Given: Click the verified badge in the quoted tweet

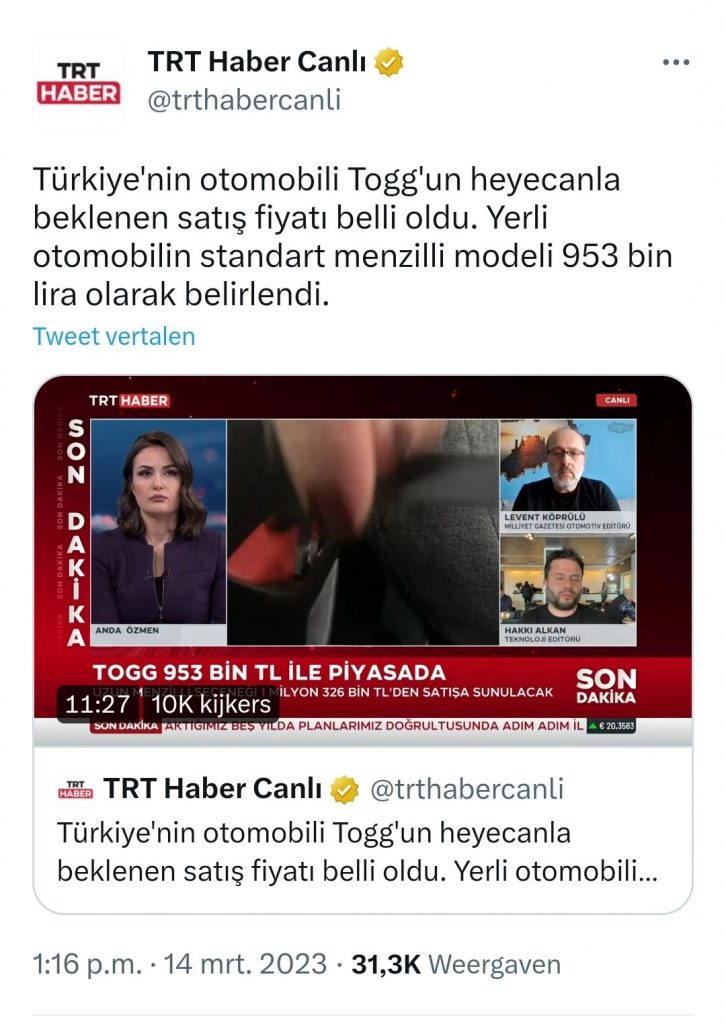Looking at the screenshot, I should tap(345, 790).
